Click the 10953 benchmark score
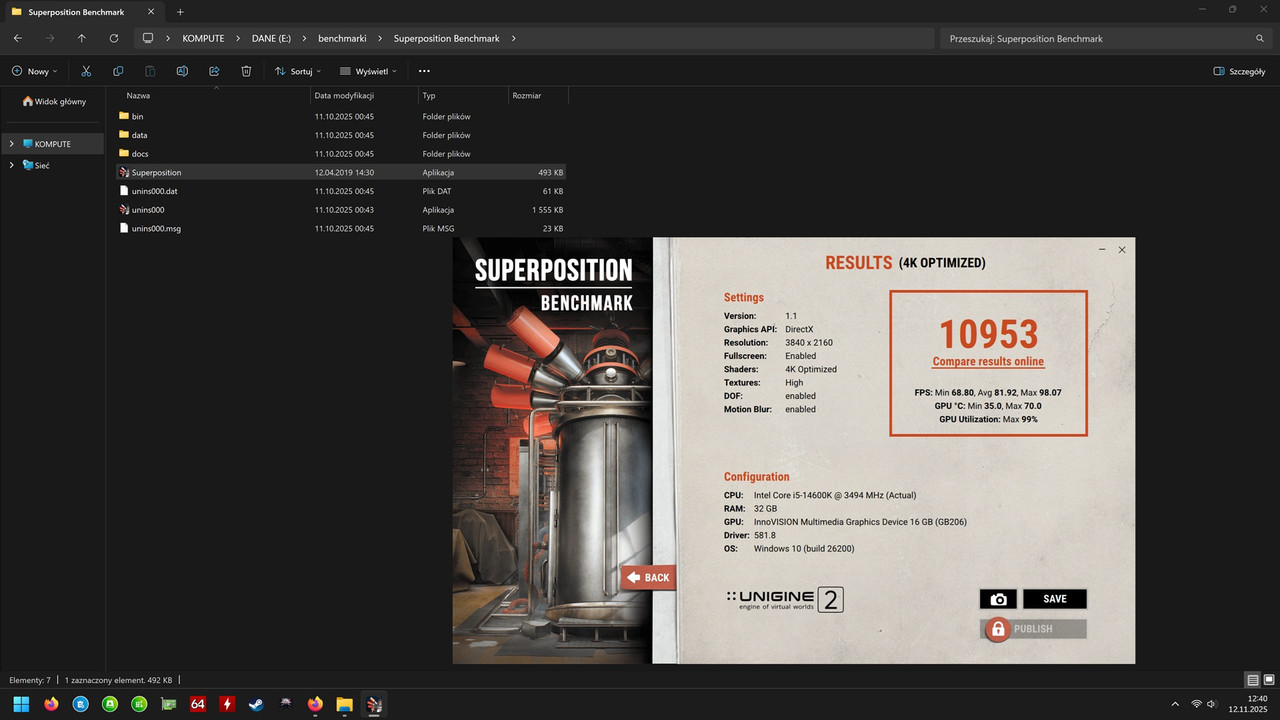This screenshot has height=720, width=1280. pos(988,334)
